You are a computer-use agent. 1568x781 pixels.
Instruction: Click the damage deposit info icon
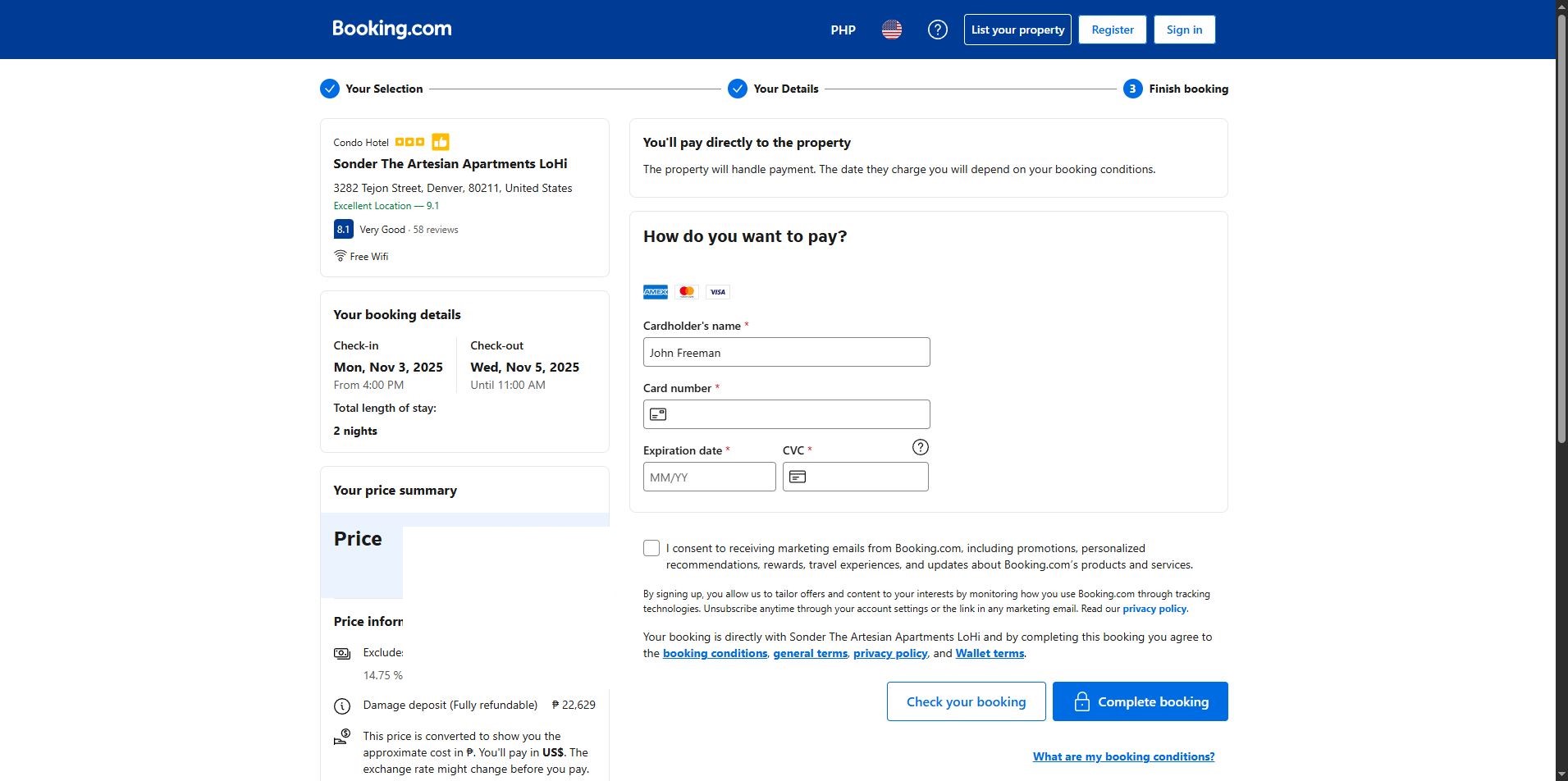tap(342, 706)
